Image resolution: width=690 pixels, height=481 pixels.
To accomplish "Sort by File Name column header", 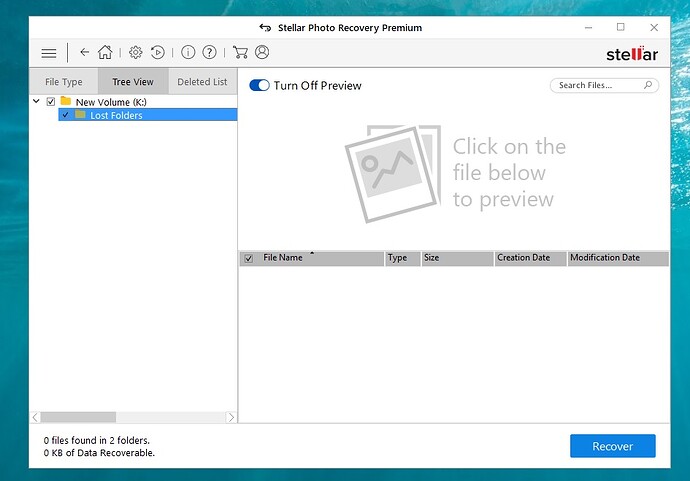I will click(x=312, y=258).
